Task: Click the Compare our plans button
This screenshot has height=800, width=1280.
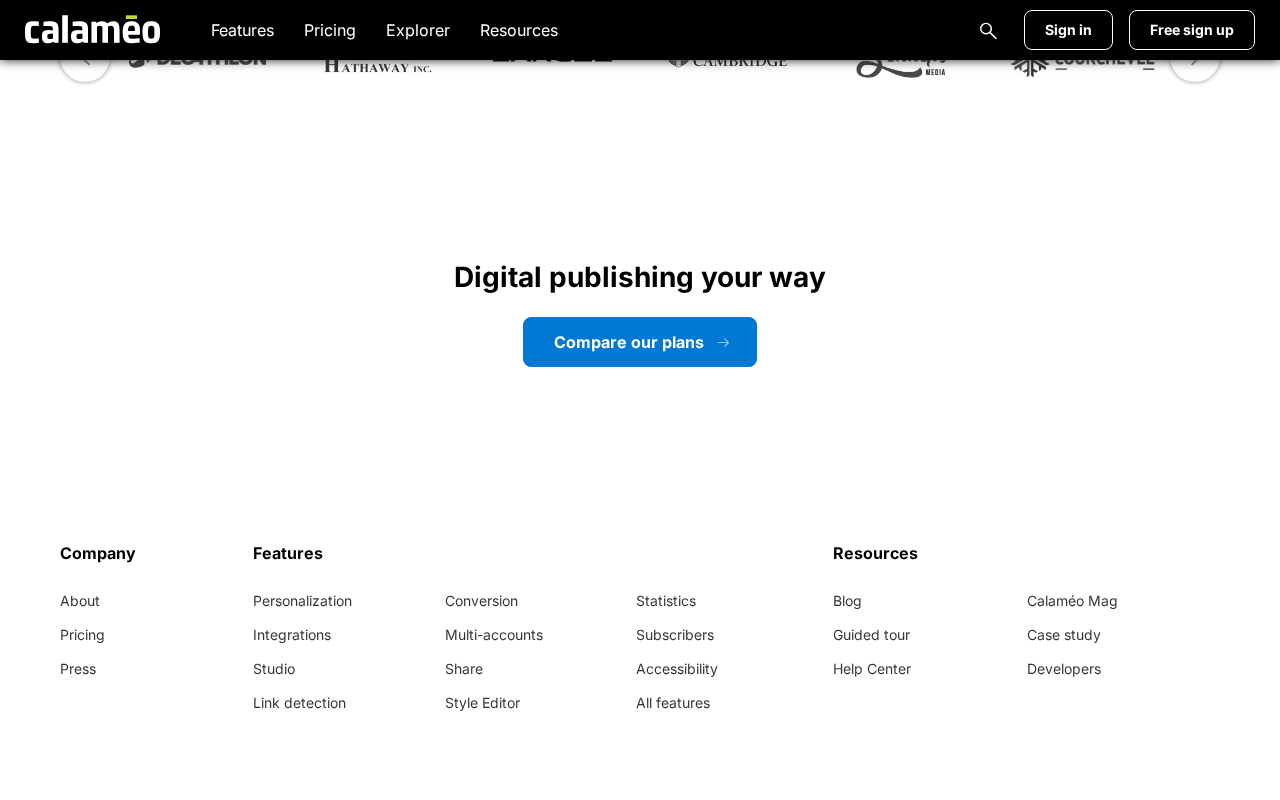Action: 640,342
